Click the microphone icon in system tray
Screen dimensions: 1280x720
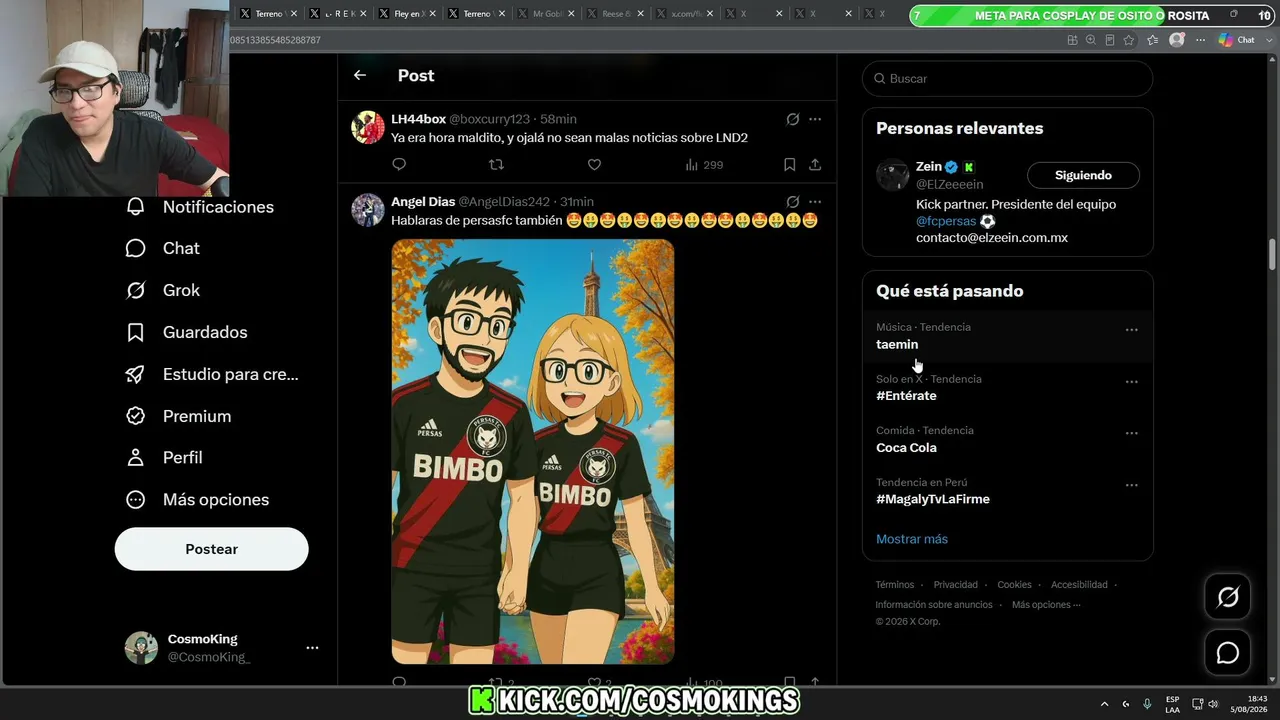click(x=1147, y=704)
